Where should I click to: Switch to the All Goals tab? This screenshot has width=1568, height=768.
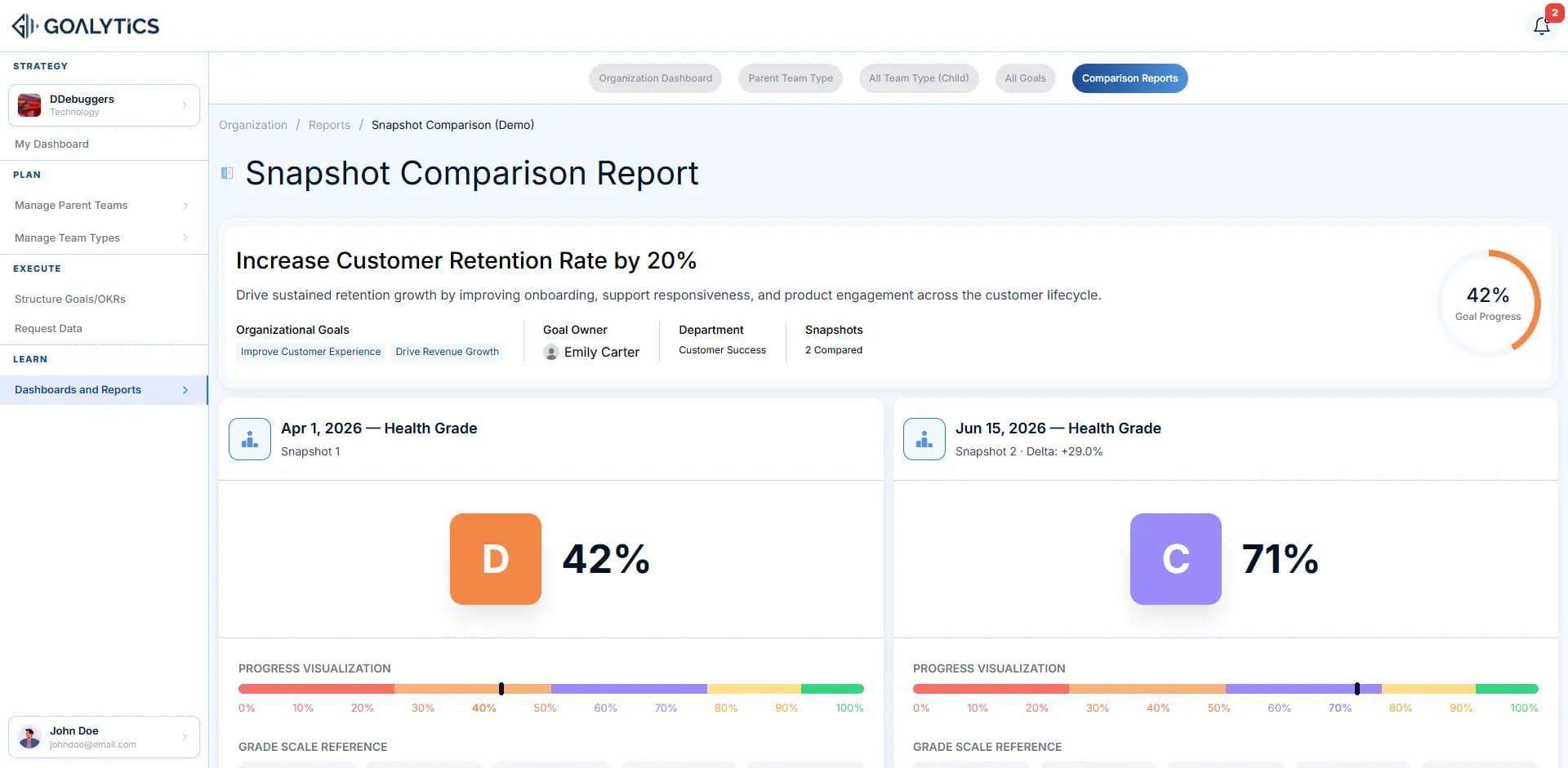pos(1025,78)
